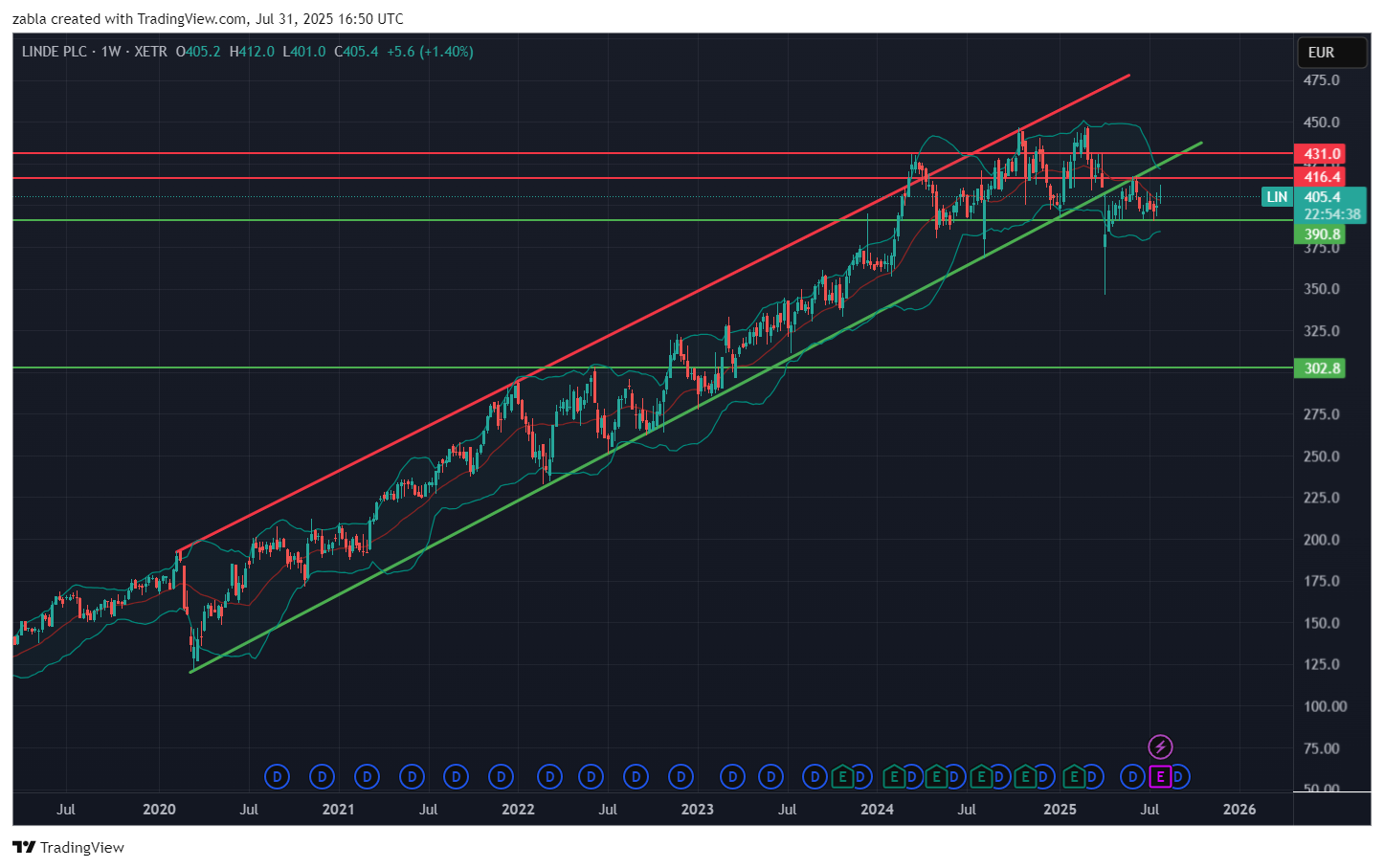Click the dividend D marker just before 2023
1384x868 pixels.
[681, 777]
